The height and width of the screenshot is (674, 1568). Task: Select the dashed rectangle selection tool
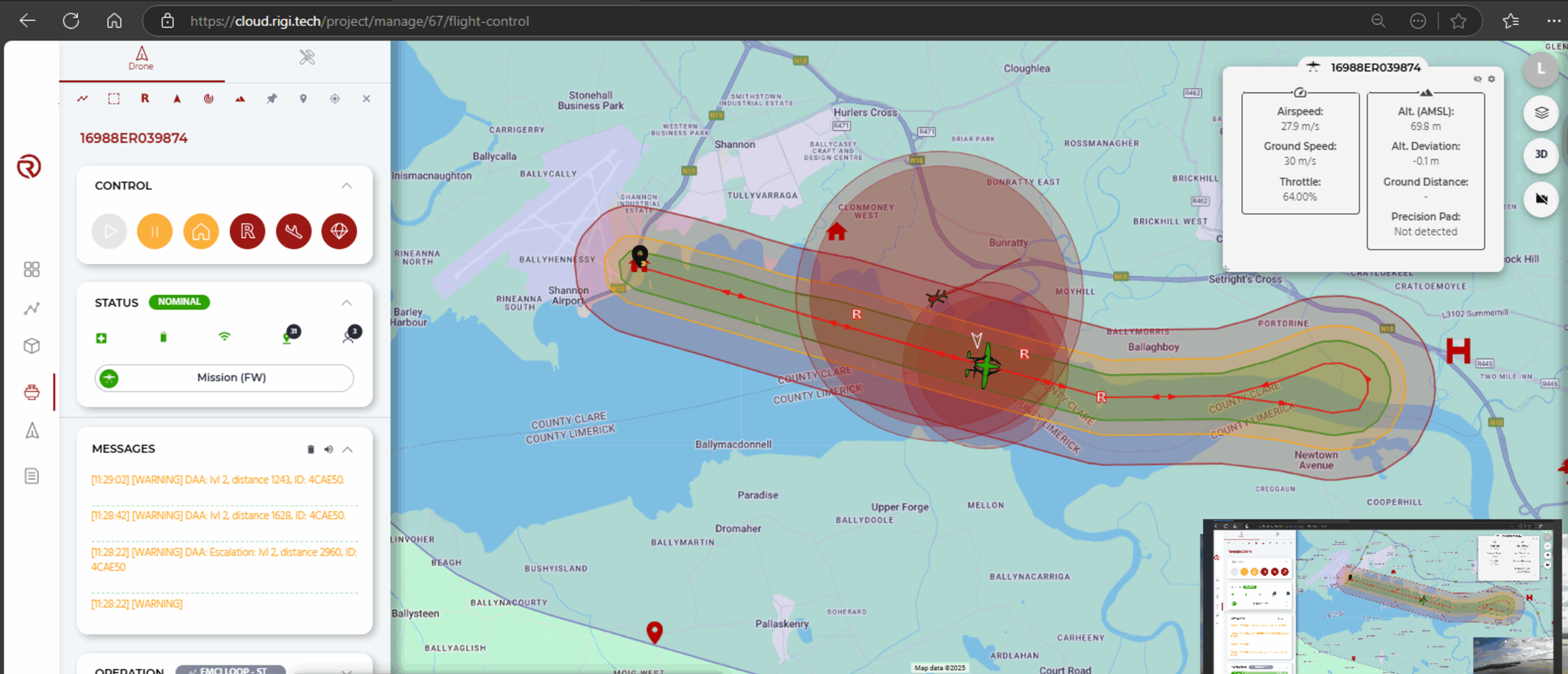(x=114, y=99)
